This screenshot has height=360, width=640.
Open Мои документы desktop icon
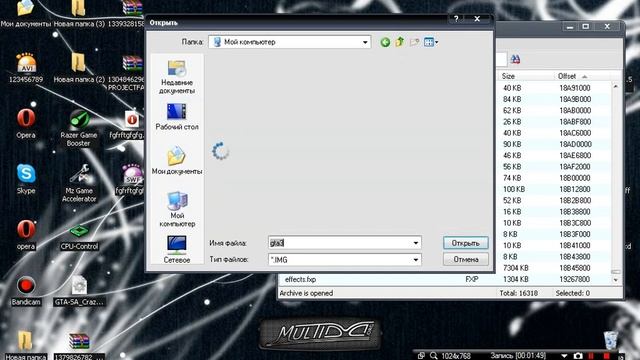pos(26,13)
